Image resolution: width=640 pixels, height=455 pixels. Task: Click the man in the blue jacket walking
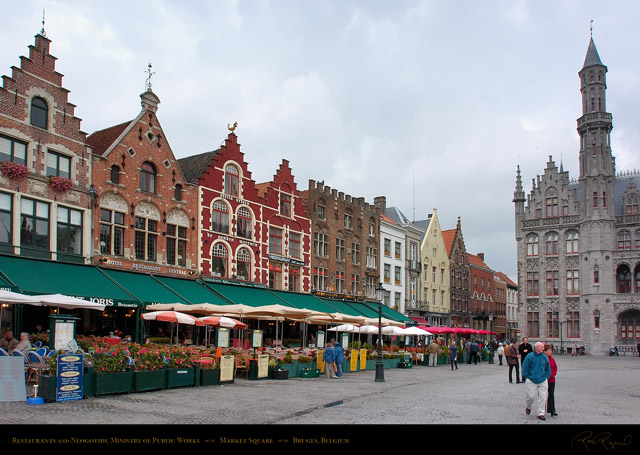536,379
